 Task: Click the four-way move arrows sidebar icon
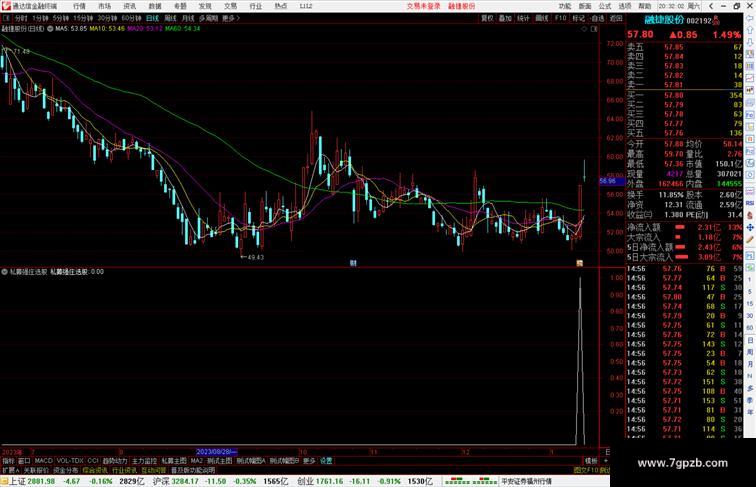750,227
